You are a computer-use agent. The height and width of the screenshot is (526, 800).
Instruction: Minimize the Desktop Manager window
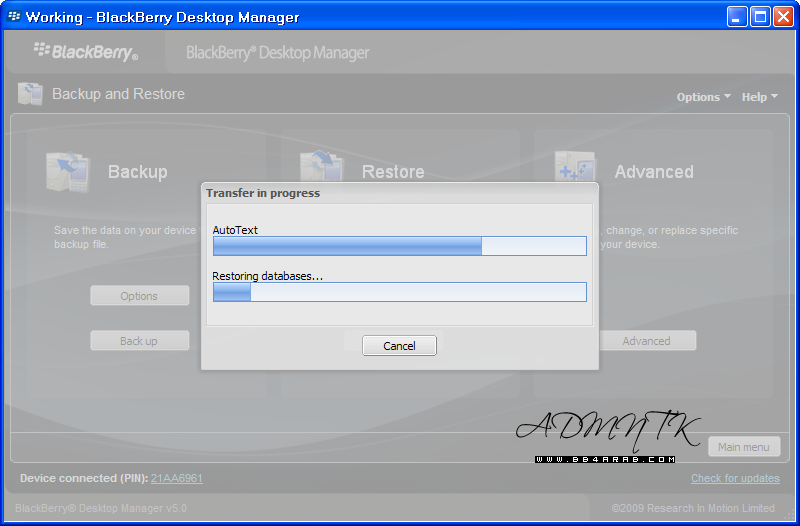pos(736,17)
